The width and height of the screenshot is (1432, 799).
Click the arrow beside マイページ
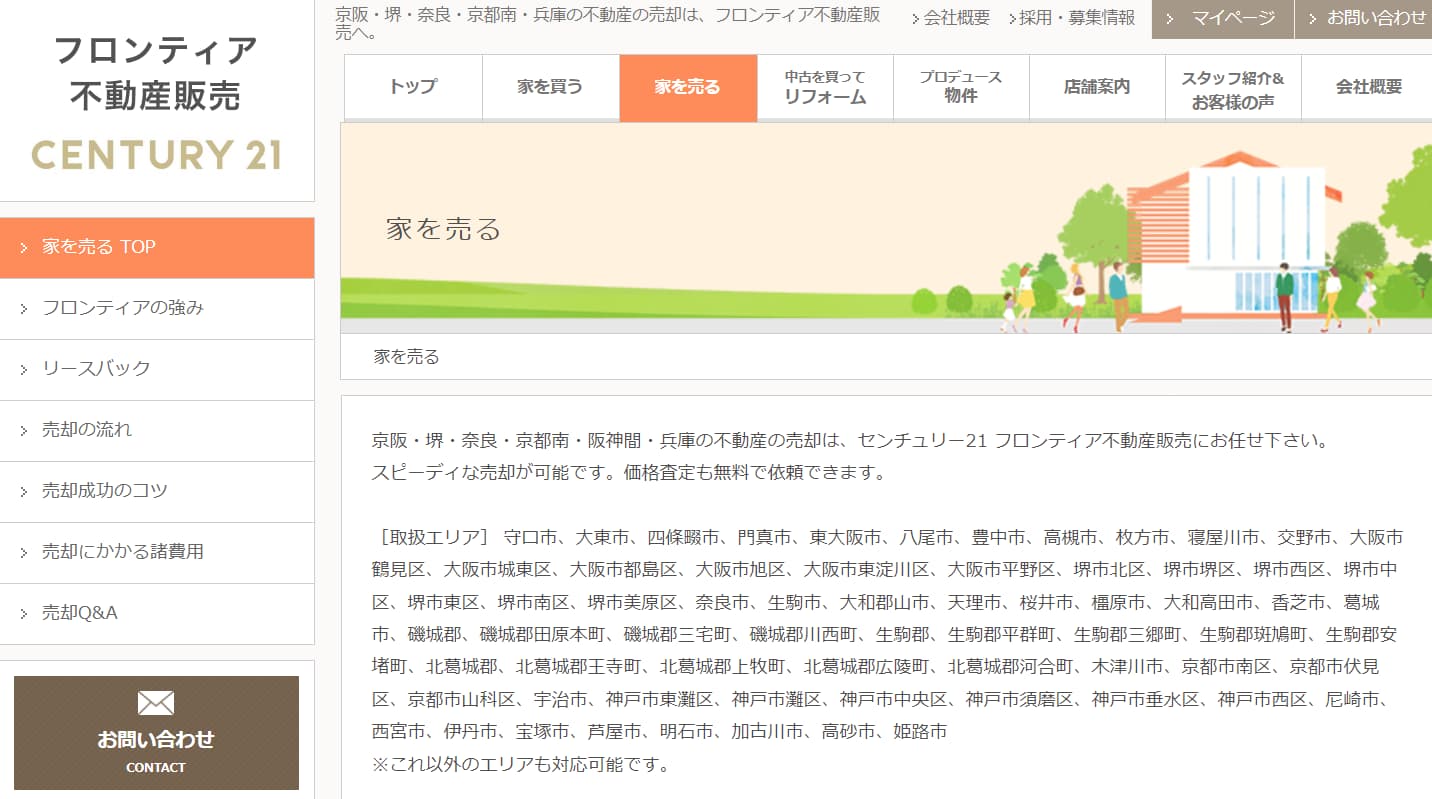tap(1169, 18)
